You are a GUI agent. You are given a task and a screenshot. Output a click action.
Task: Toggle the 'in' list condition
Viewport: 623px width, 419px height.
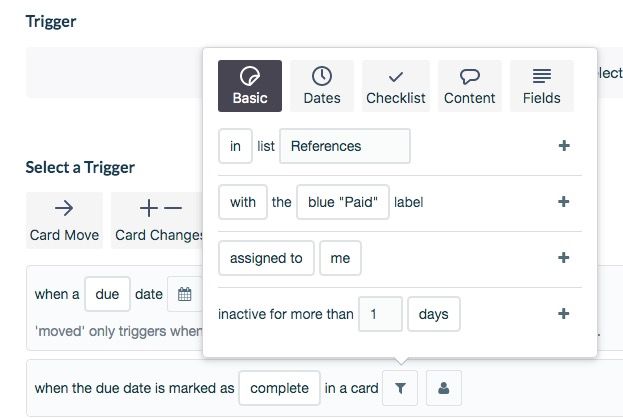coord(235,146)
